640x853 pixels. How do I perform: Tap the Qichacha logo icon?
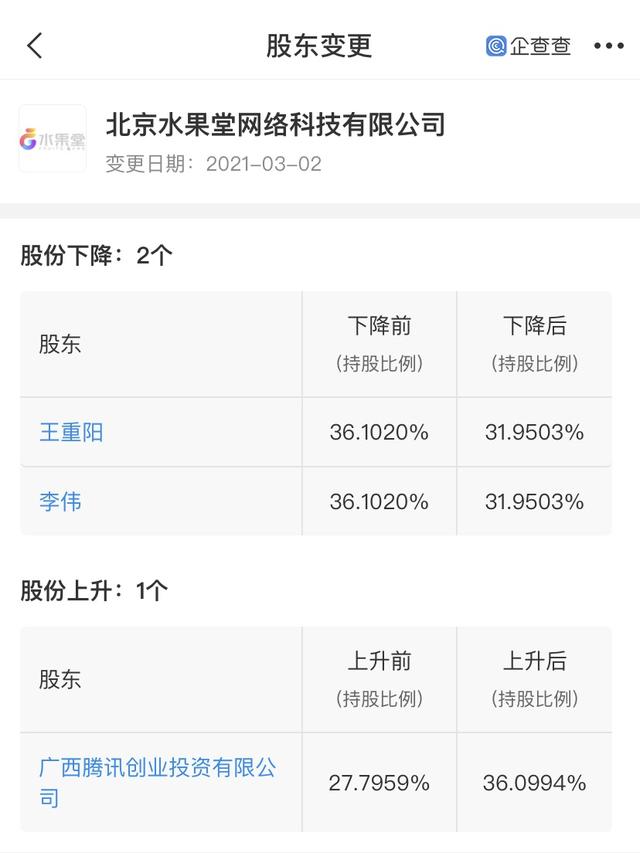[528, 46]
